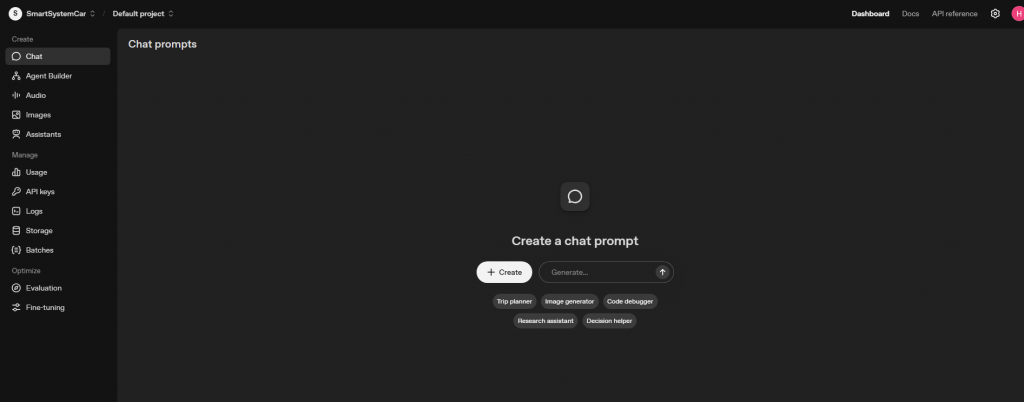Screen dimensions: 1024x402
Task: Click the Agent Builder sidebar icon
Action: point(16,76)
